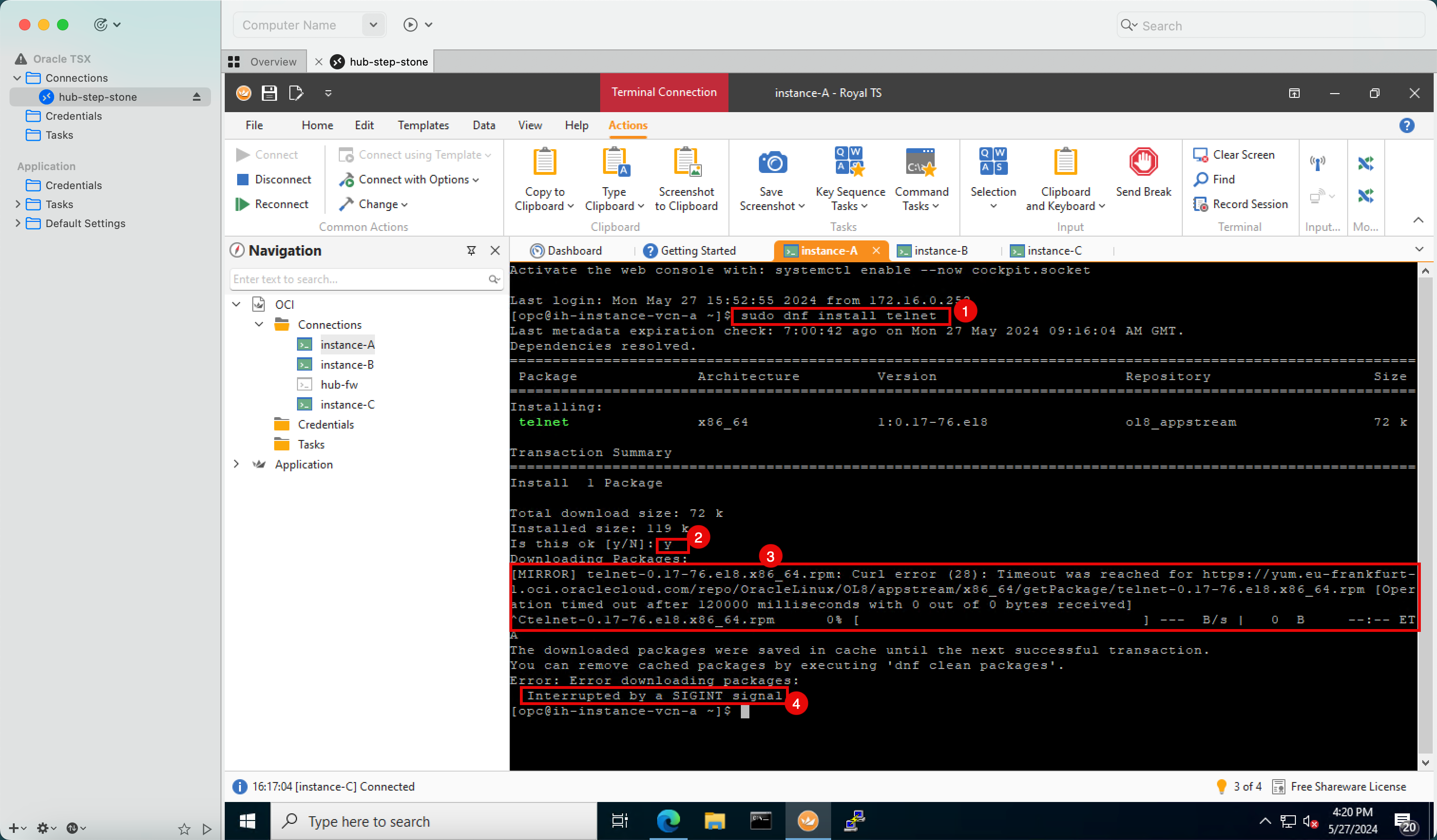Select instance-C in the navigation tree
The image size is (1437, 840).
[348, 404]
